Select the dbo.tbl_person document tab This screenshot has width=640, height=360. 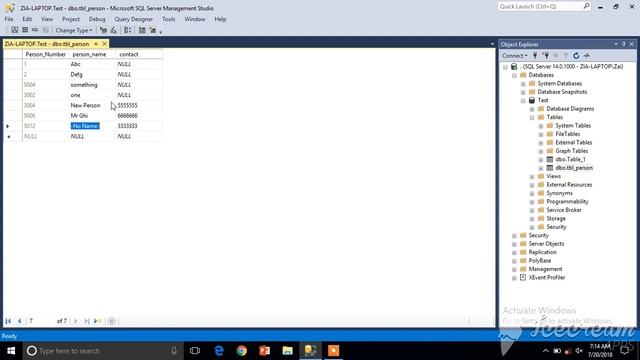[47, 44]
